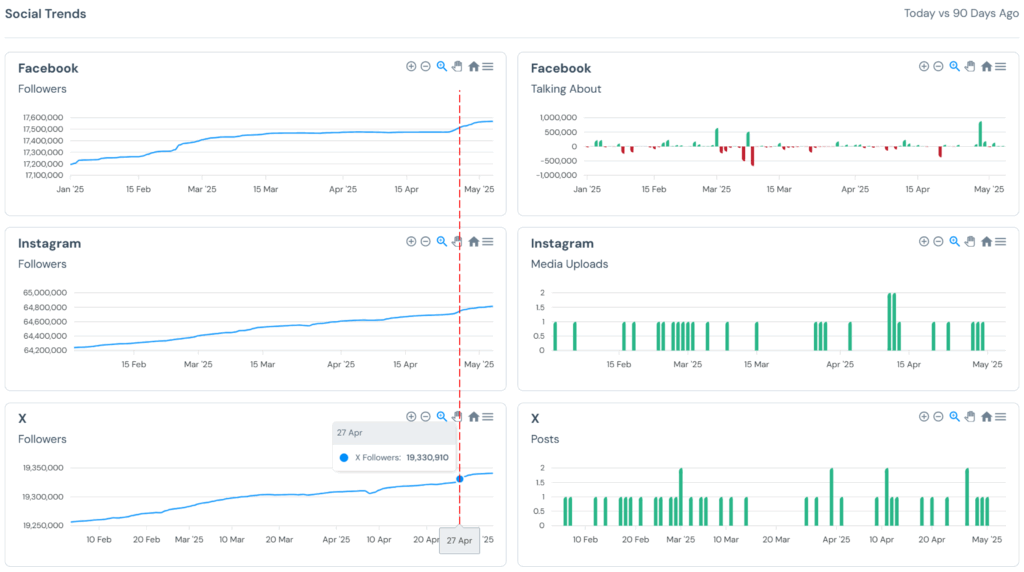This screenshot has width=1024, height=572.
Task: Zoom out on X Posts chart
Action: click(938, 417)
